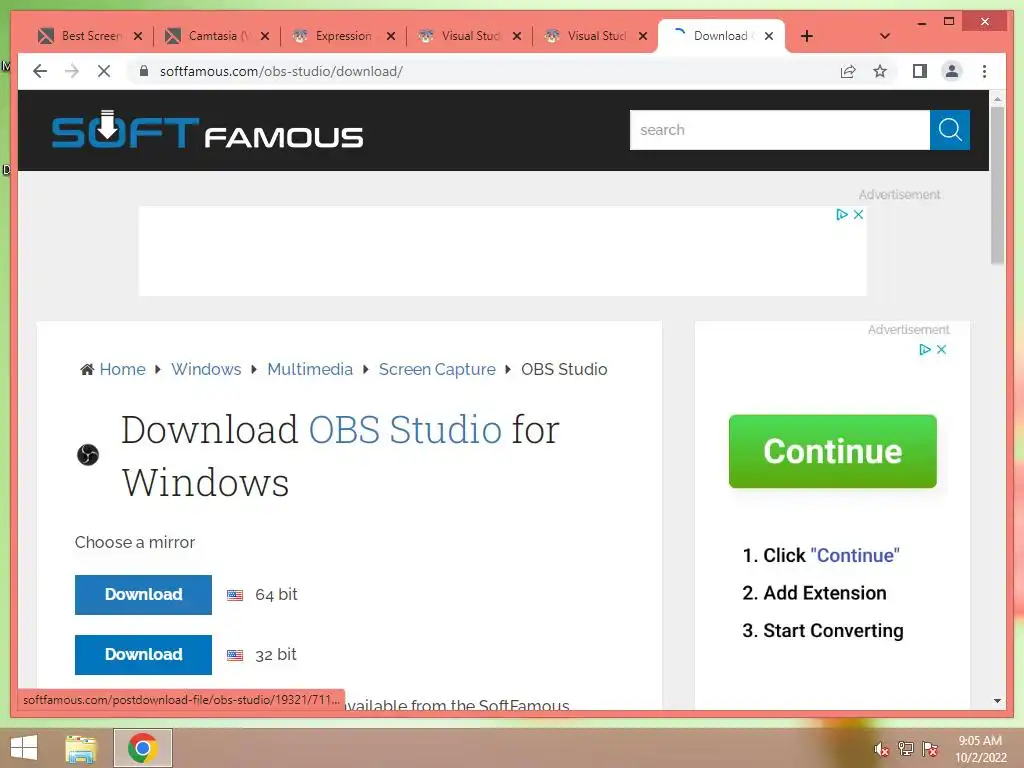The height and width of the screenshot is (768, 1024).
Task: Click the Chrome taskbar icon
Action: pos(143,748)
